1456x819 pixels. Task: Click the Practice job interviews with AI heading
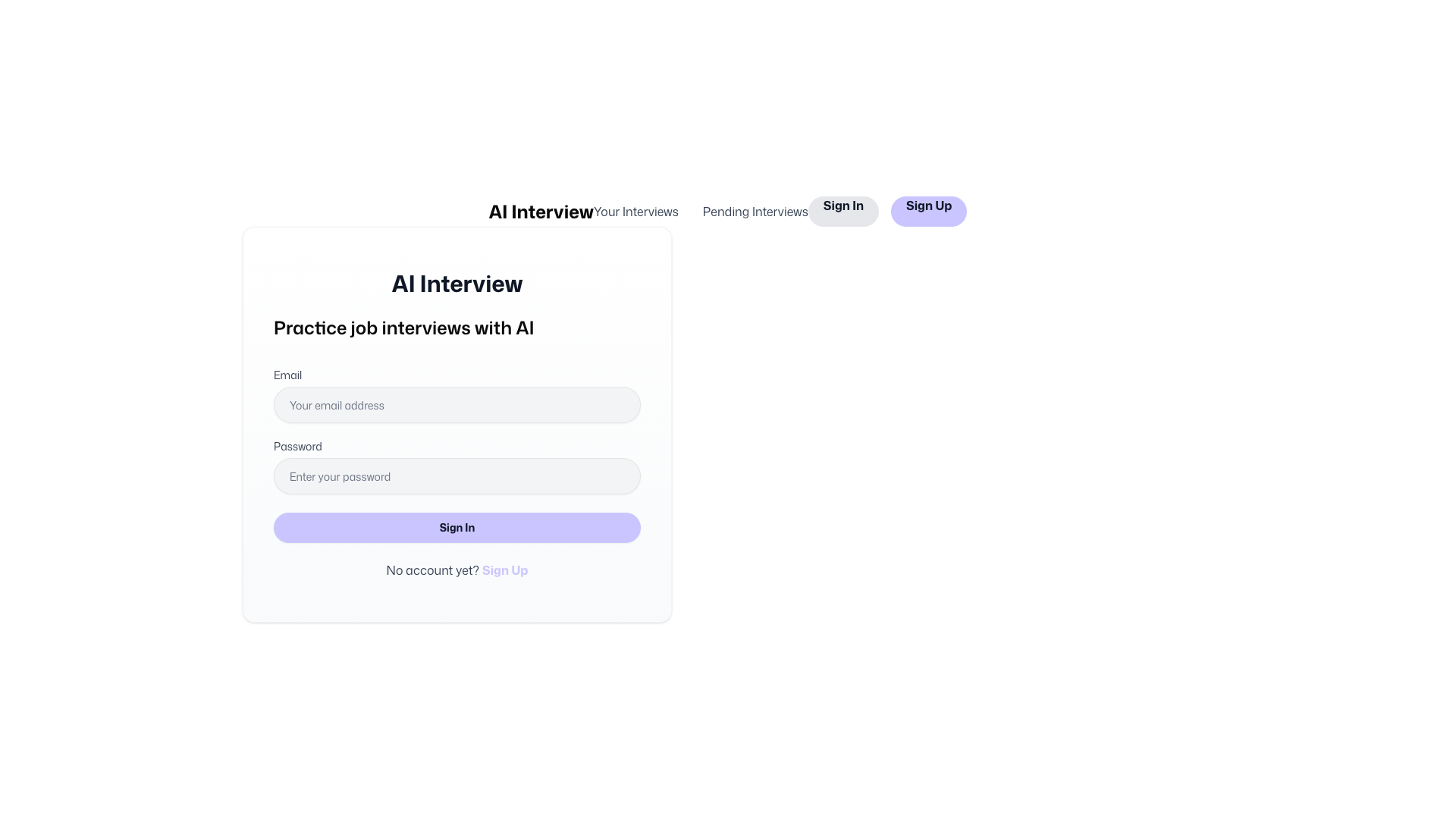click(x=403, y=328)
